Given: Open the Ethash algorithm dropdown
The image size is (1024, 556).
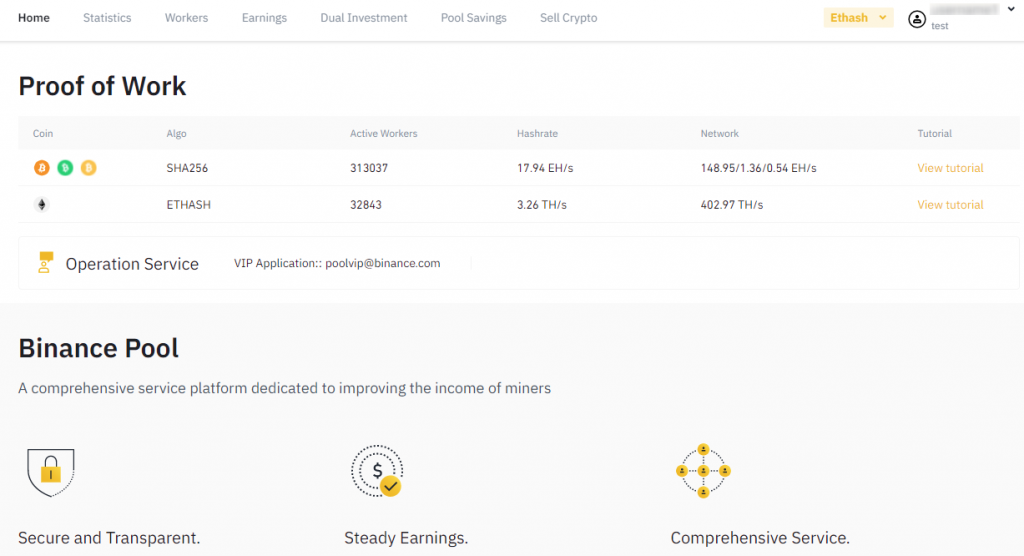Looking at the screenshot, I should pos(858,18).
